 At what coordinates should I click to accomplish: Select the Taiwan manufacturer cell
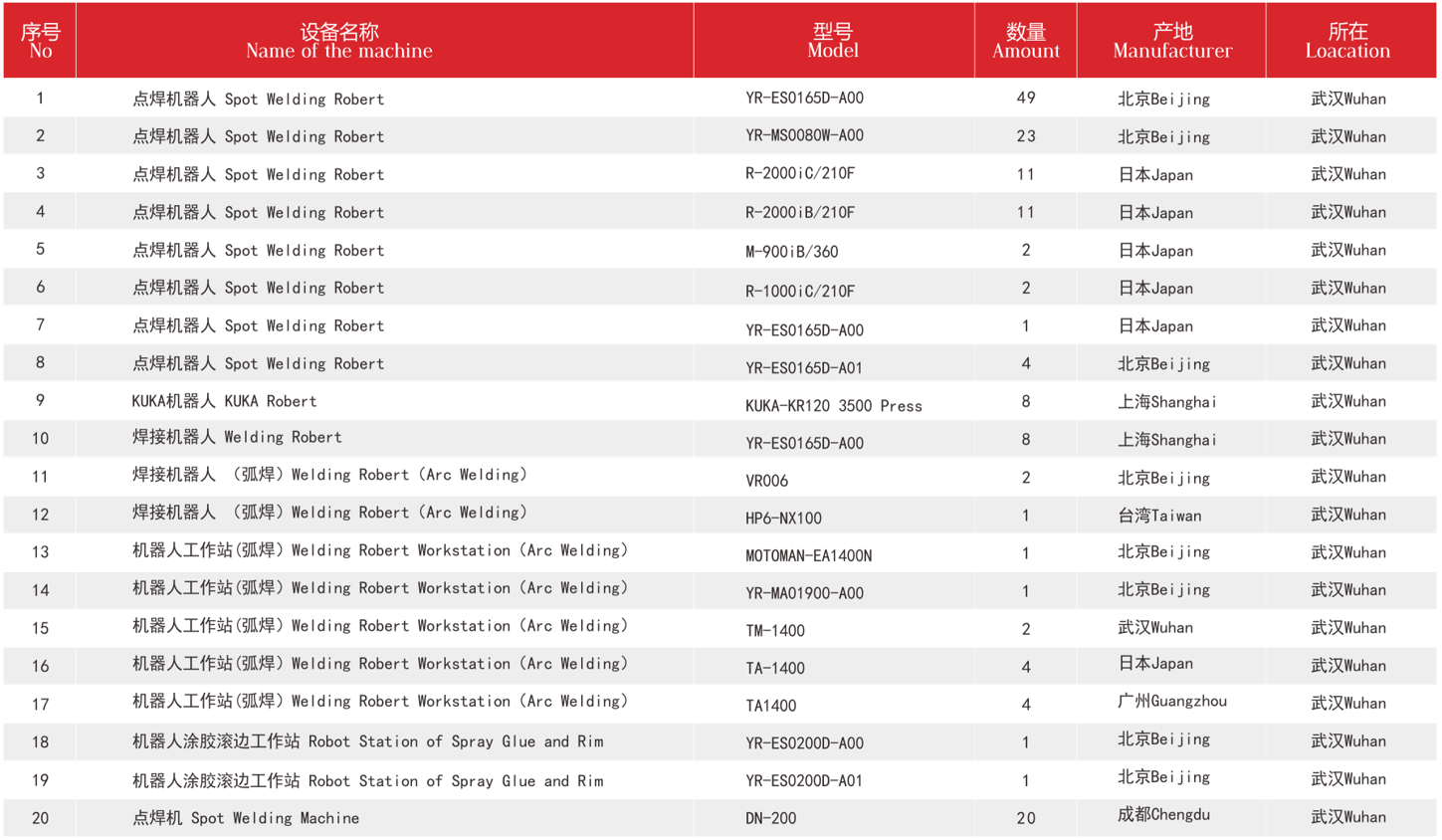(x=1159, y=516)
